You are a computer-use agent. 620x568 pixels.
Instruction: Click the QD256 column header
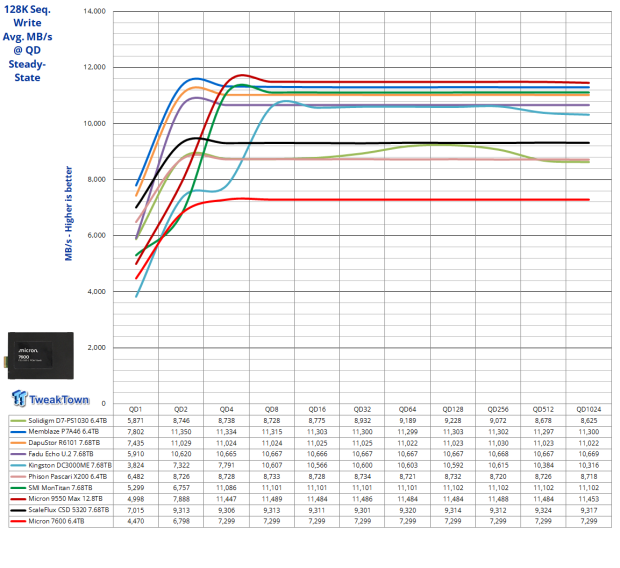pos(498,409)
